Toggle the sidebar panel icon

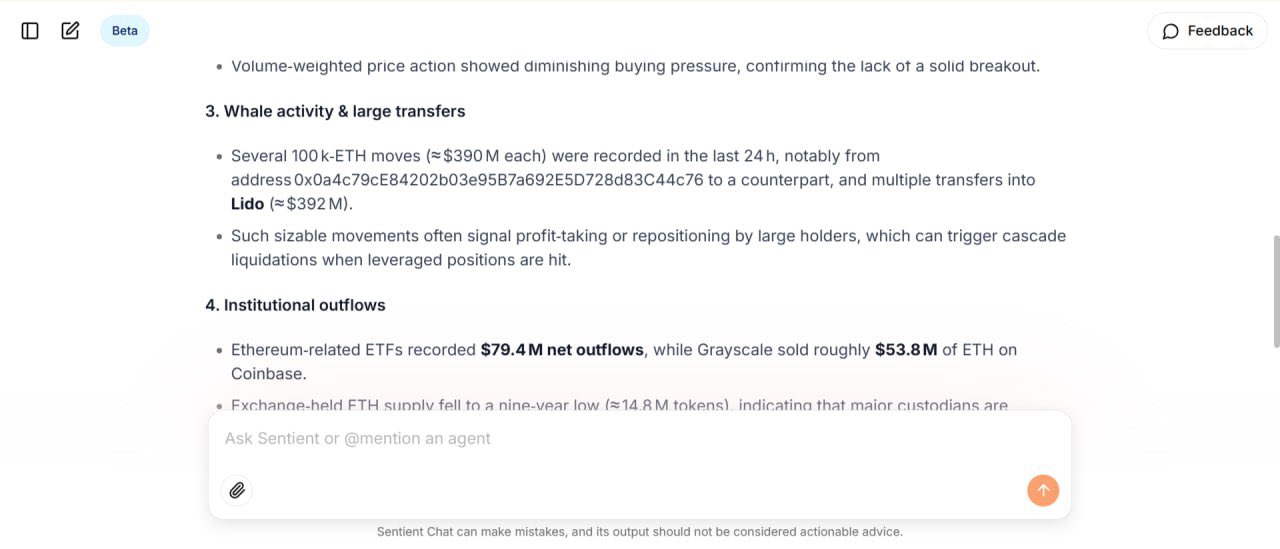(30, 31)
